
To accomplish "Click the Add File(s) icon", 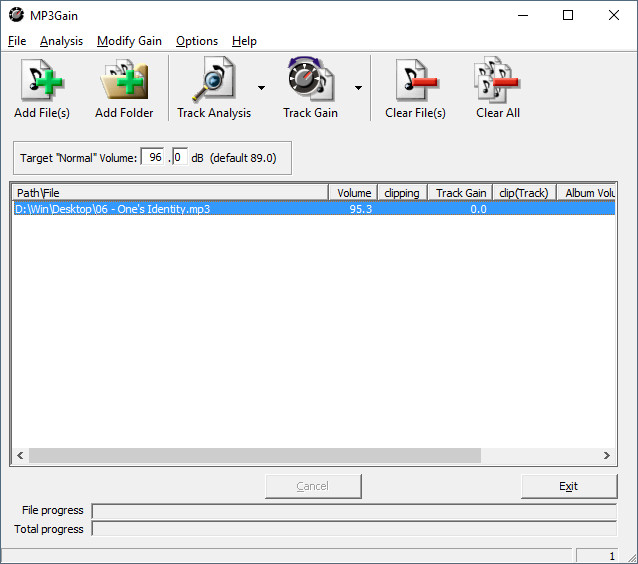I will point(42,80).
